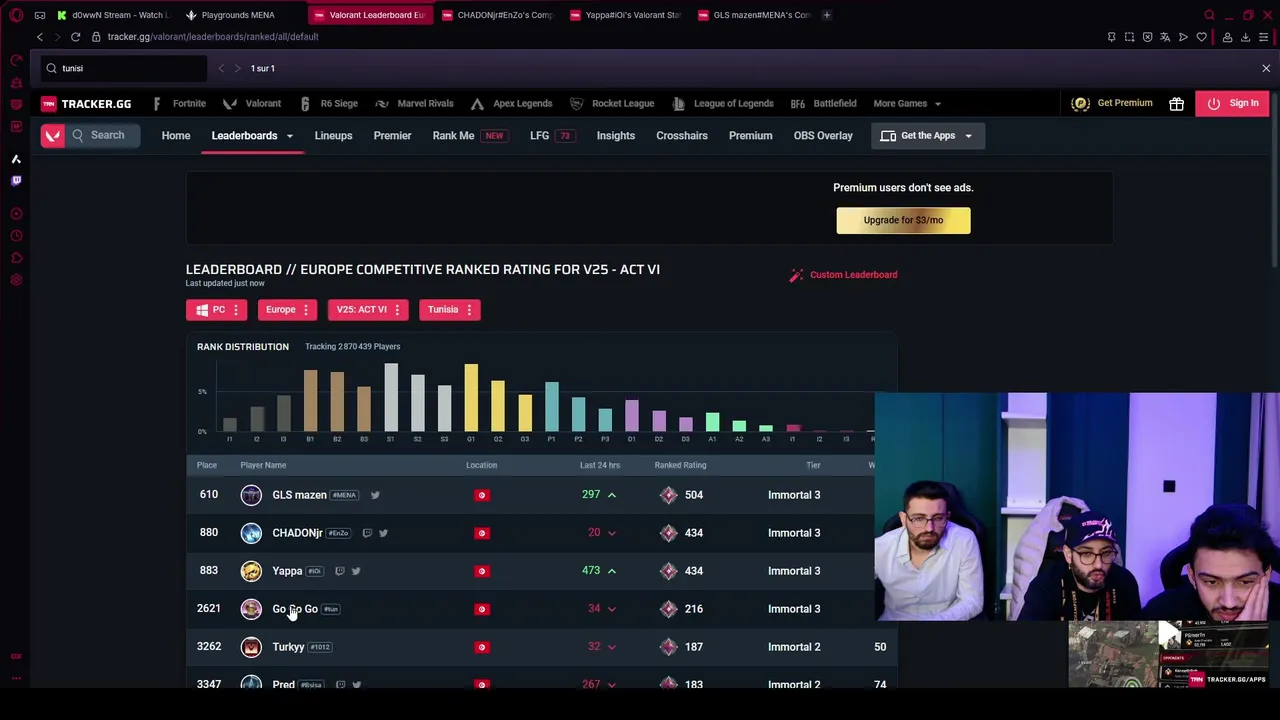Open the R6 Siege game link

click(329, 103)
